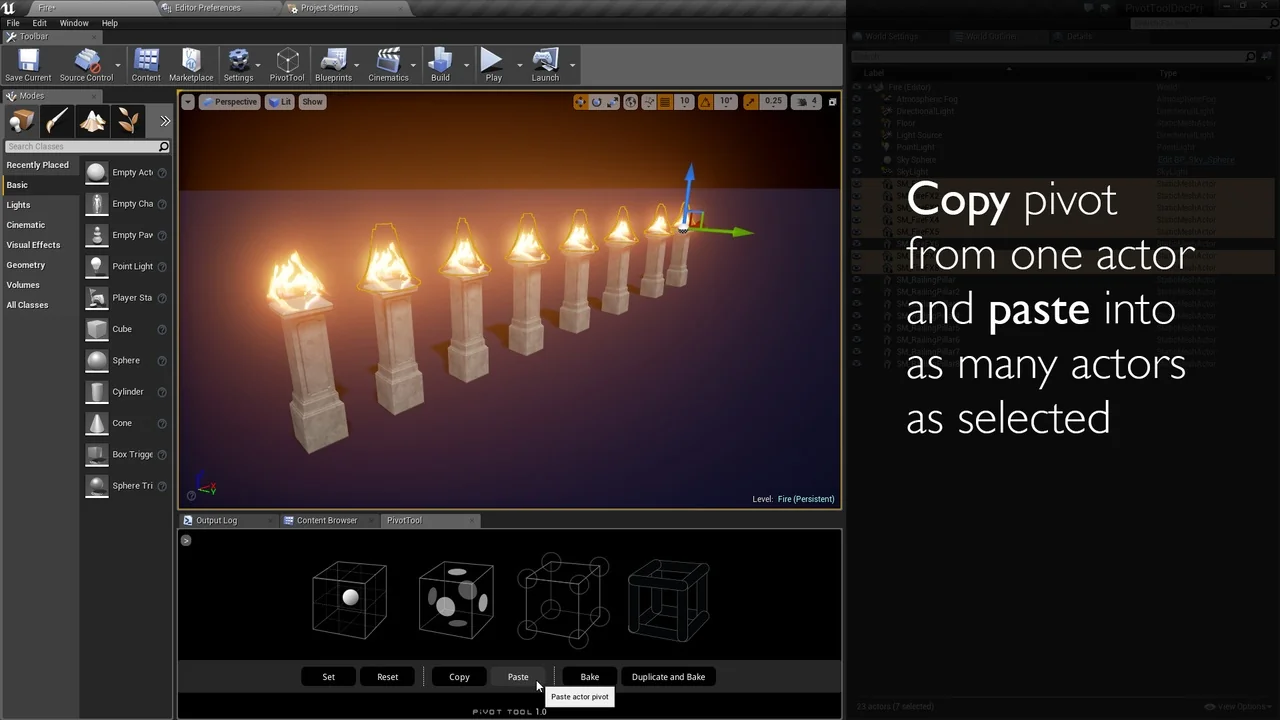Open Cinematics from the toolbar
This screenshot has height=720, width=1280.
389,63
